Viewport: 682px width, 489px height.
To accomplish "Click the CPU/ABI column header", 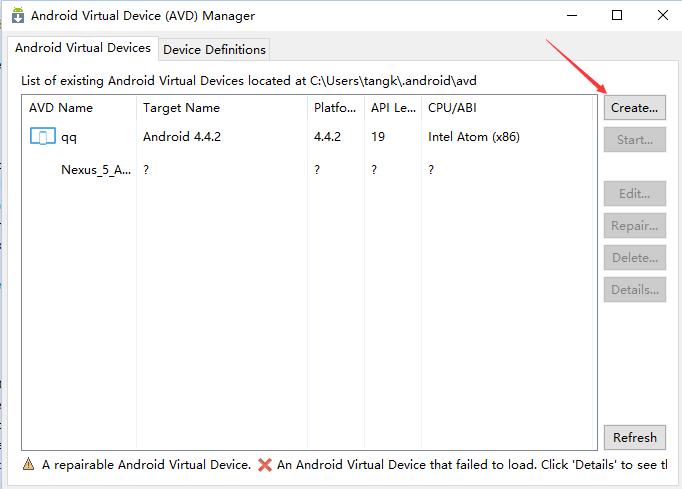I will coord(507,107).
